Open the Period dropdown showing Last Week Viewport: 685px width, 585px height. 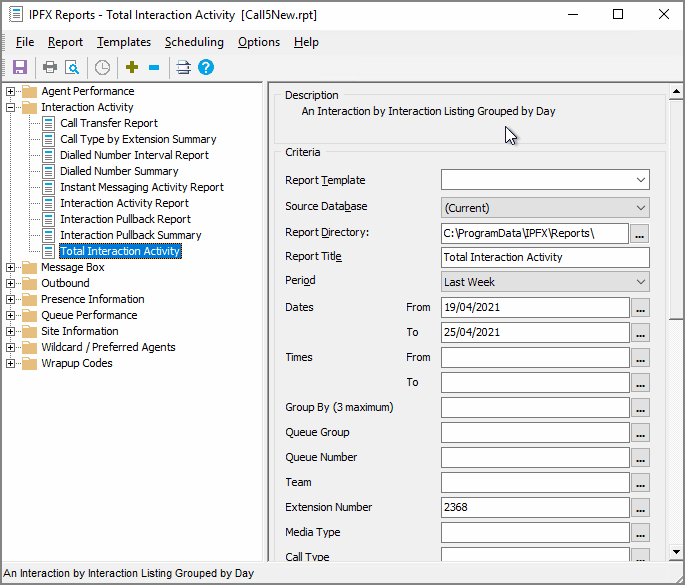tap(640, 282)
